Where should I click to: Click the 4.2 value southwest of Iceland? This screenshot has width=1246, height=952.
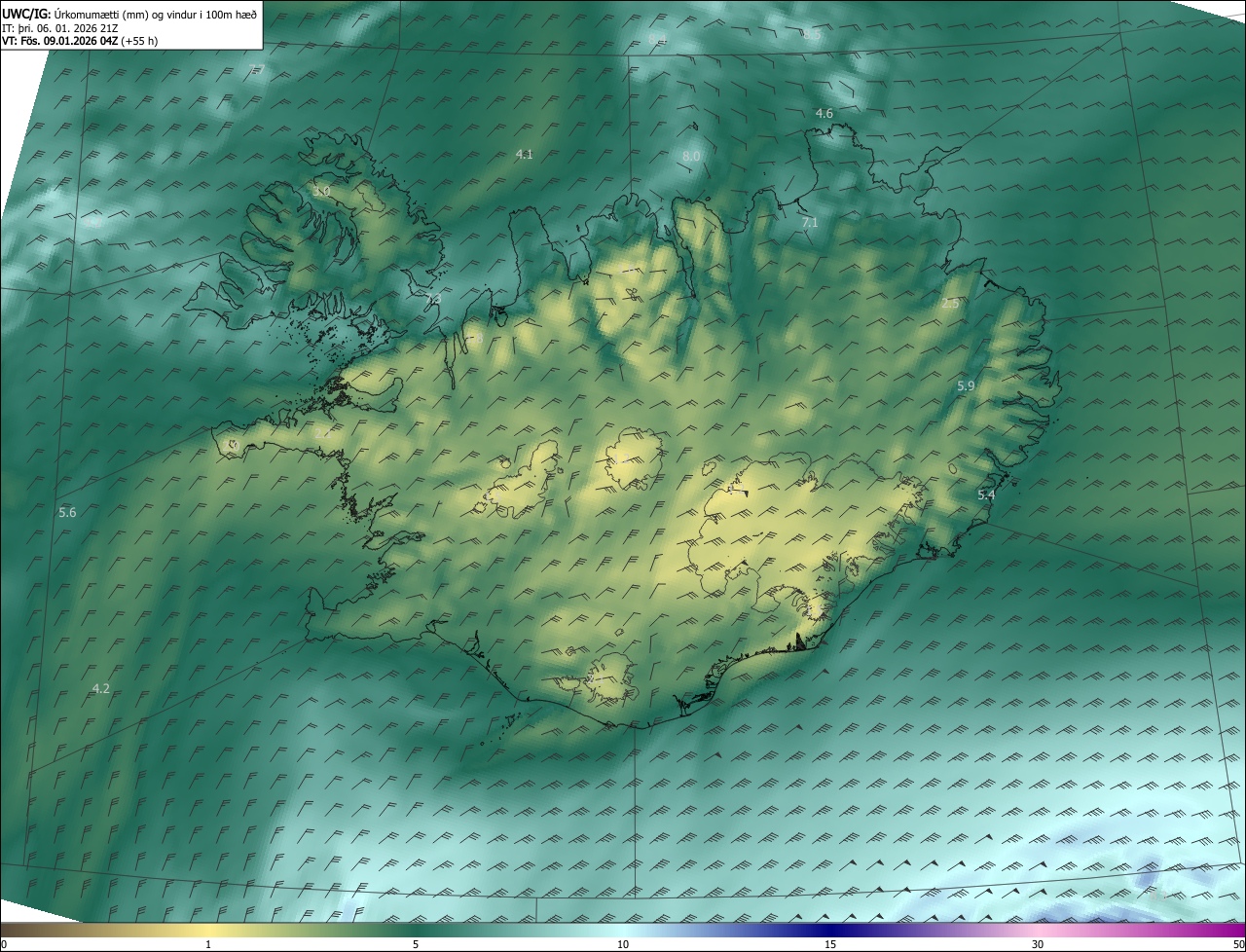(x=100, y=688)
